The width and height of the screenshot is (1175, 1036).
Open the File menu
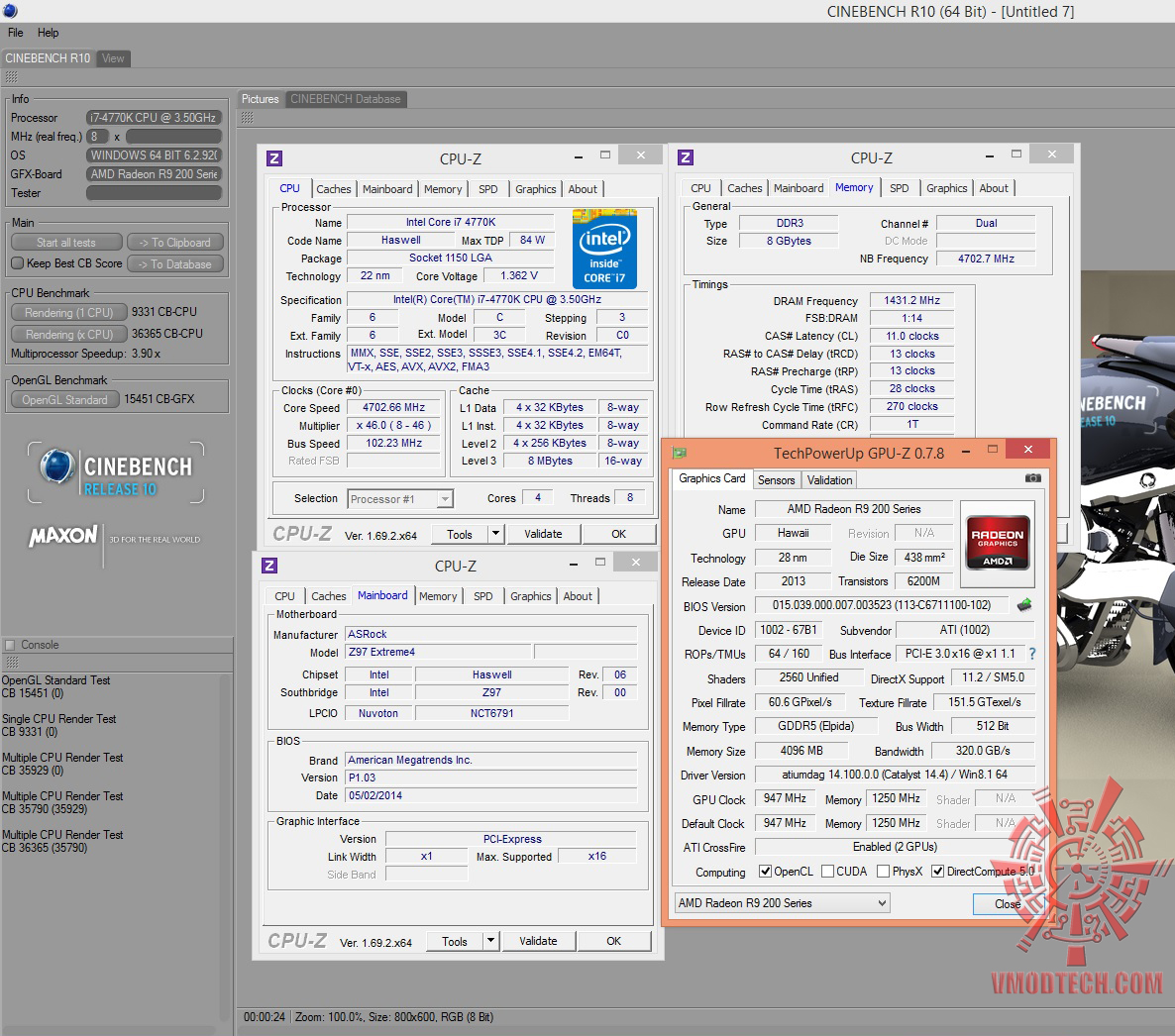coord(16,33)
